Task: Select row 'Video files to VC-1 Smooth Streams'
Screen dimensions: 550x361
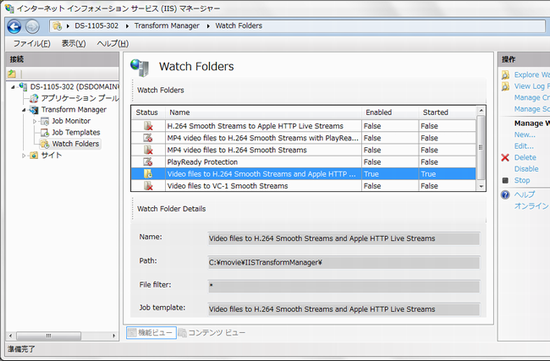Action: [x=303, y=186]
